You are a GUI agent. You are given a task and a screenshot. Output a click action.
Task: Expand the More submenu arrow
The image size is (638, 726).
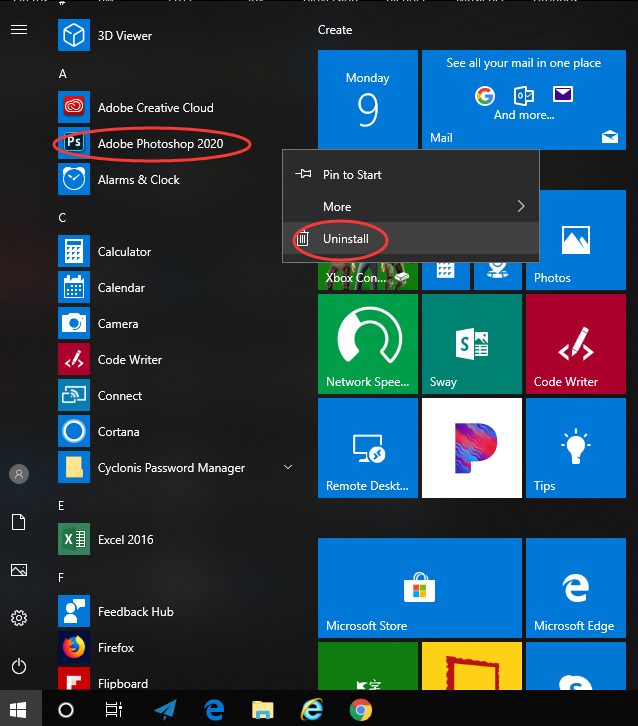tap(521, 206)
